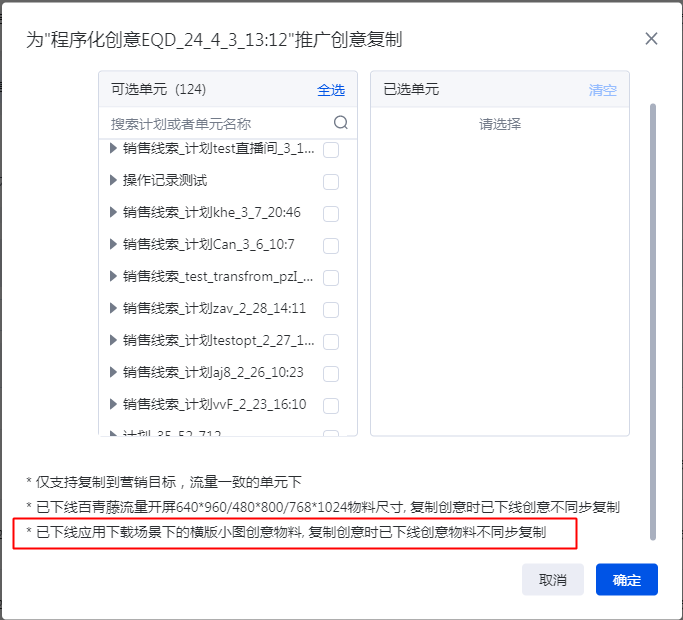Image resolution: width=683 pixels, height=620 pixels.
Task: Expand 销售线索_test_transfrom_pzI_... arrow
Action: pos(113,276)
